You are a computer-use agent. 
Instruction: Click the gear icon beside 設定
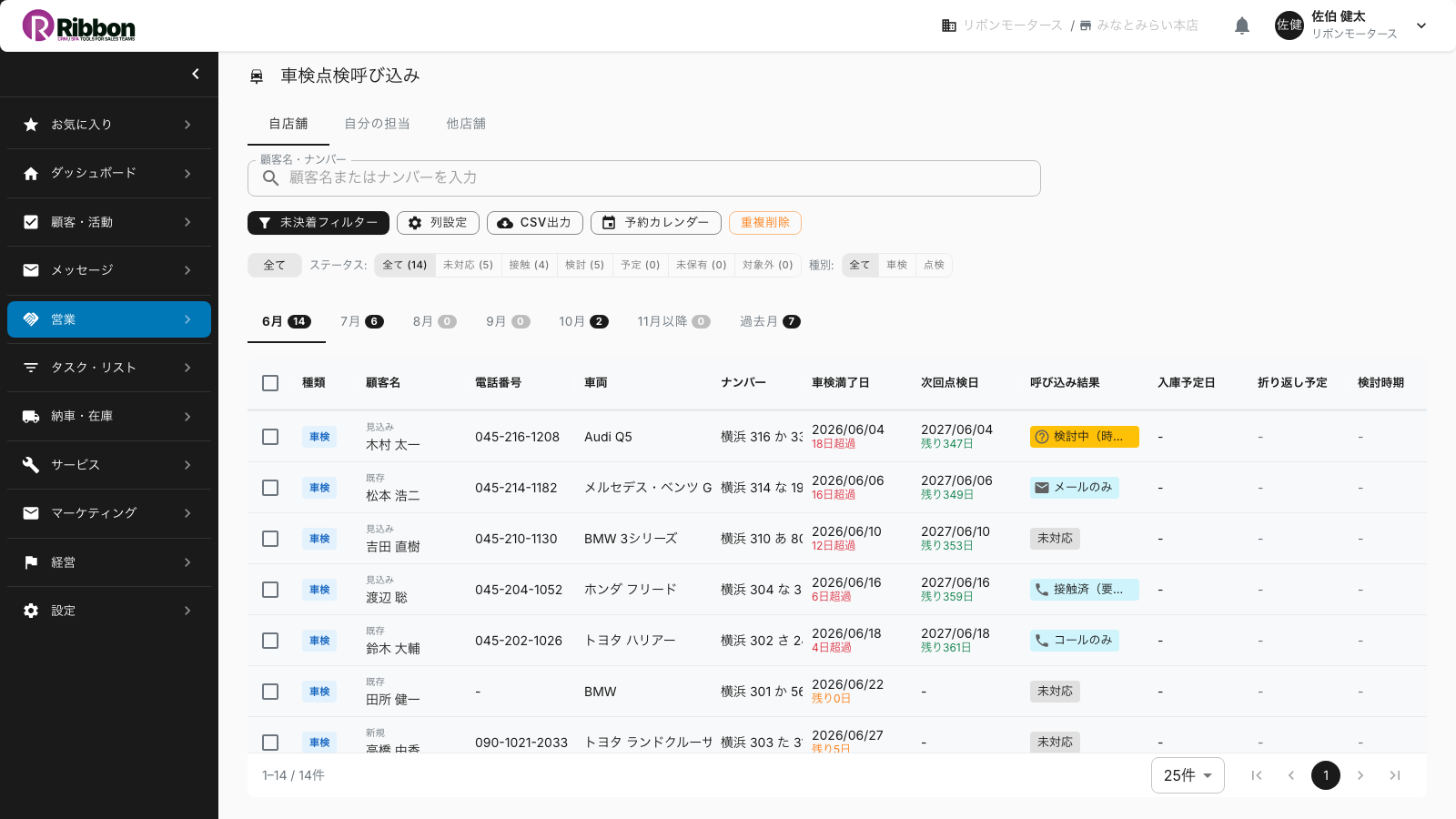coord(31,611)
